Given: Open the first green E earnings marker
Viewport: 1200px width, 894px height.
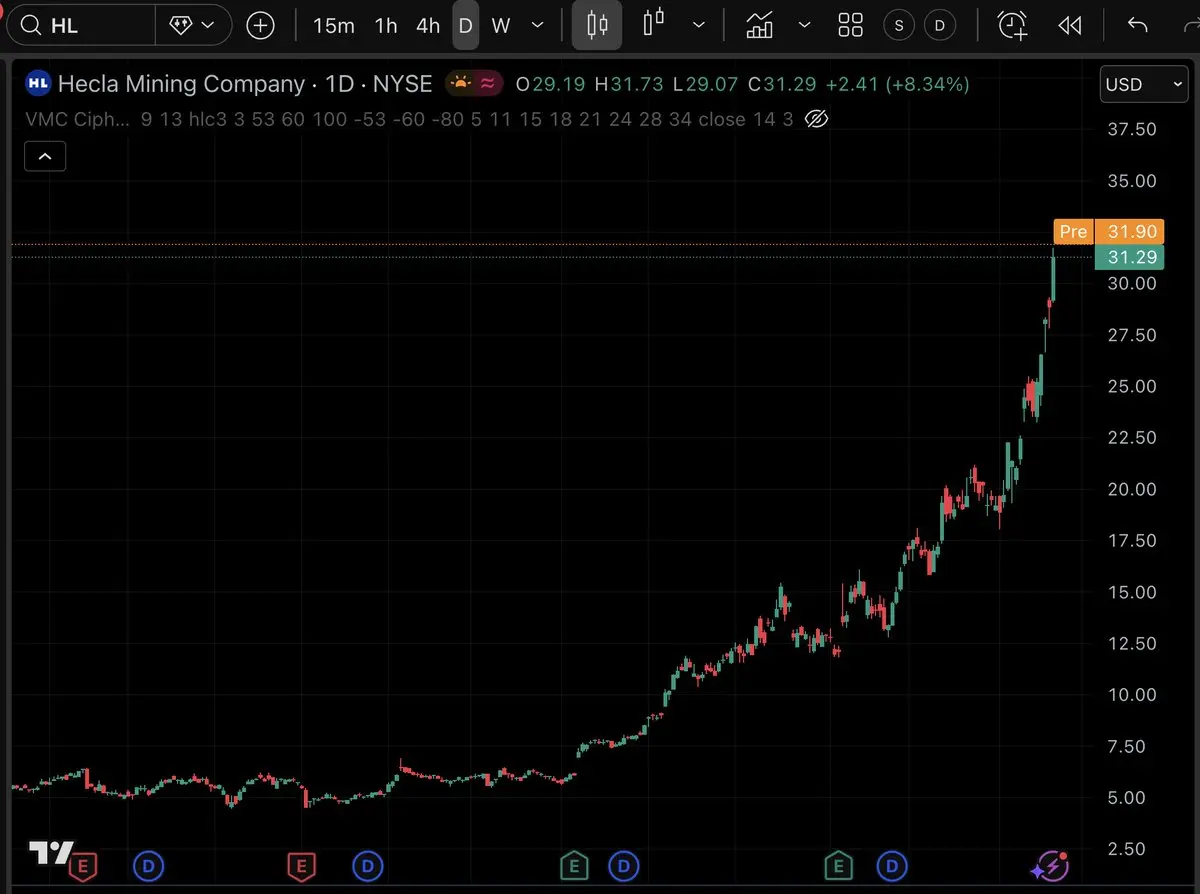Looking at the screenshot, I should point(573,865).
